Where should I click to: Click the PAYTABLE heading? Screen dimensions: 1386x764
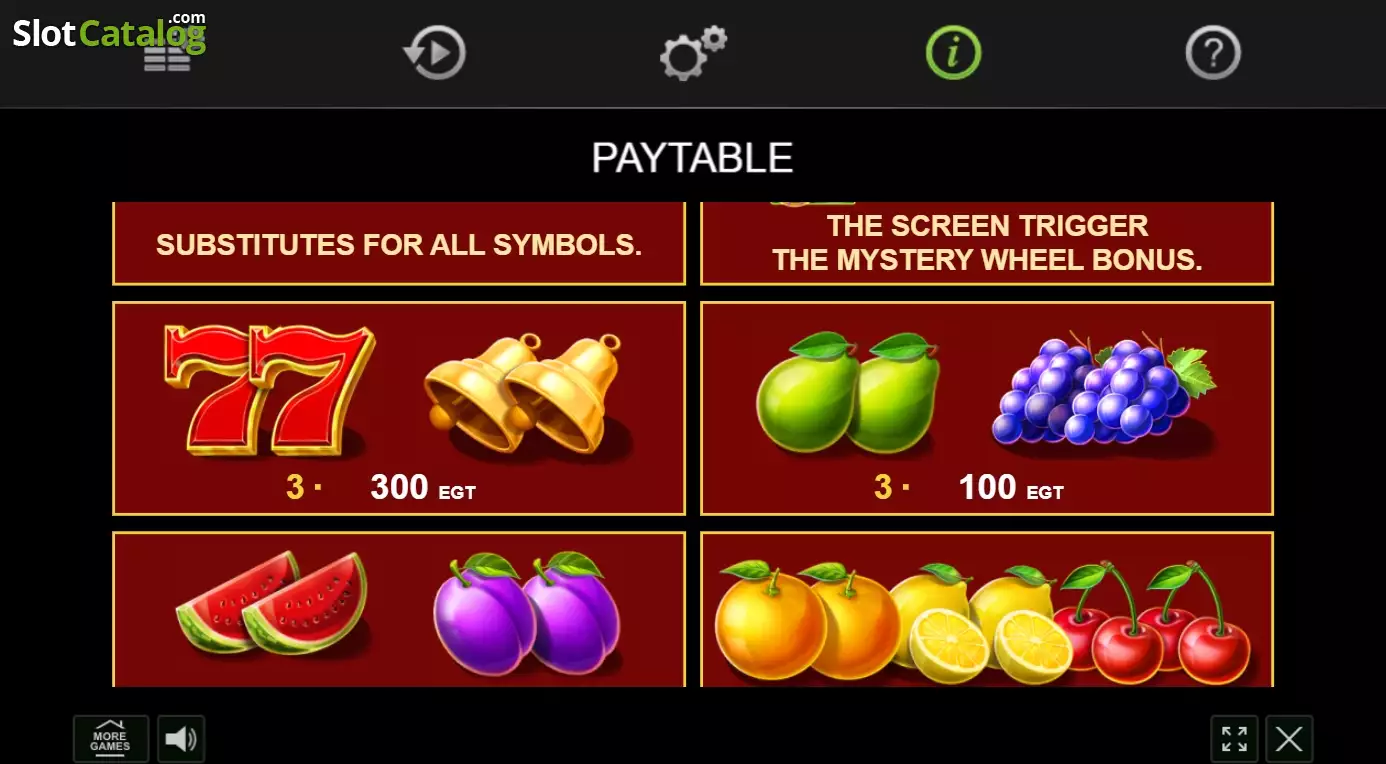[692, 158]
